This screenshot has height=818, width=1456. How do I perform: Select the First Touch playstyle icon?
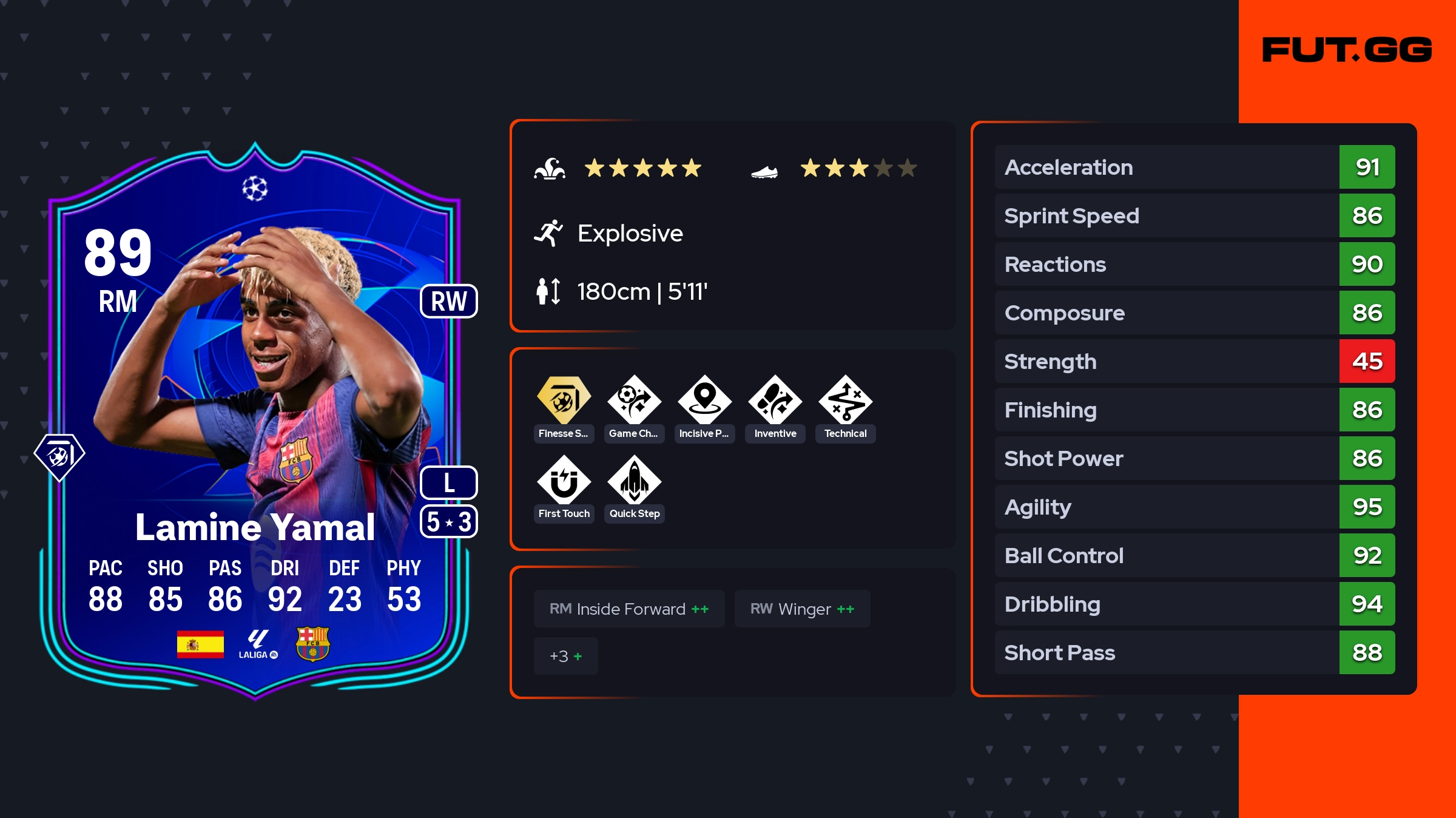click(x=564, y=480)
